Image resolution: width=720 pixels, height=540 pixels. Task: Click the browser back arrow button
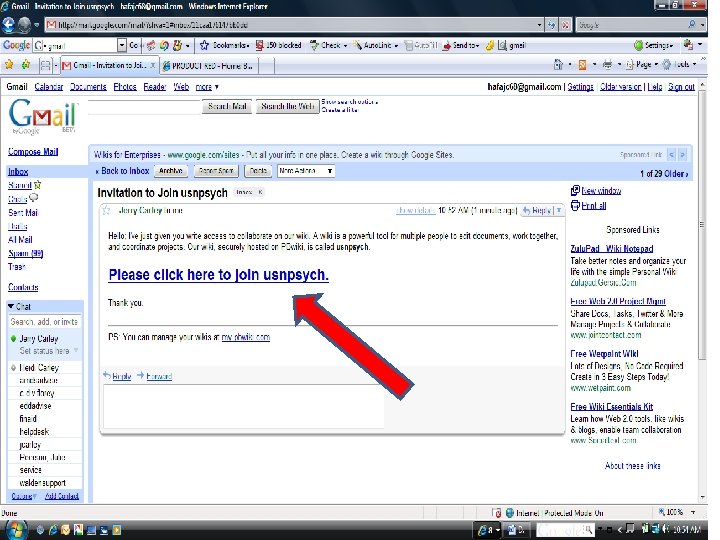pyautogui.click(x=8, y=24)
